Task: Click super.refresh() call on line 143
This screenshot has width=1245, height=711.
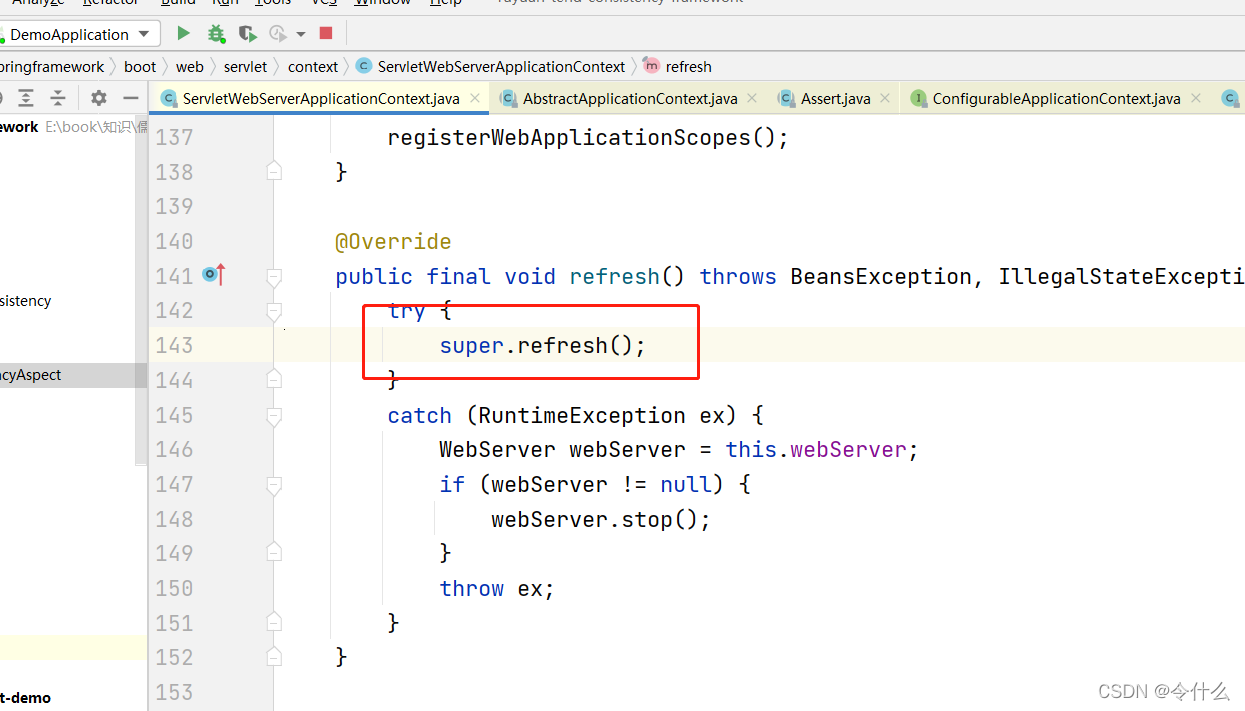Action: click(x=543, y=346)
